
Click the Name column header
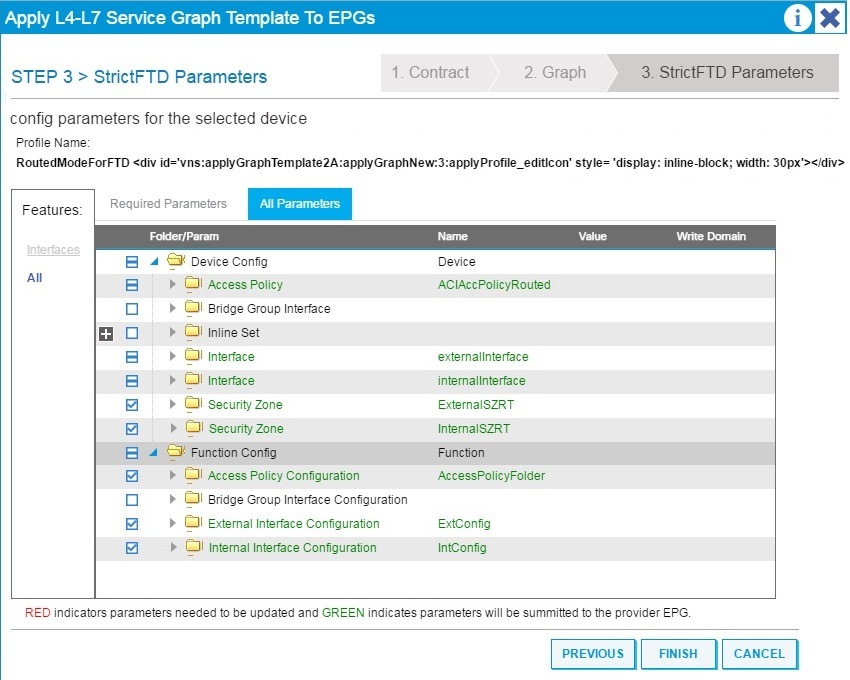(x=453, y=236)
